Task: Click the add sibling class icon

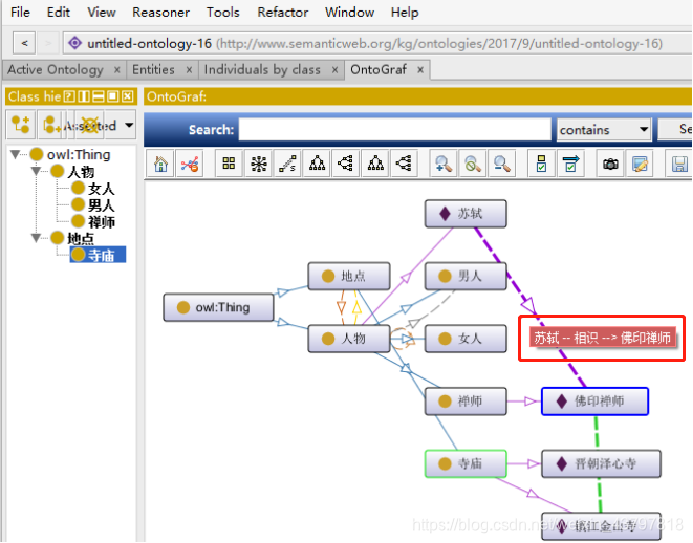Action: click(x=52, y=125)
